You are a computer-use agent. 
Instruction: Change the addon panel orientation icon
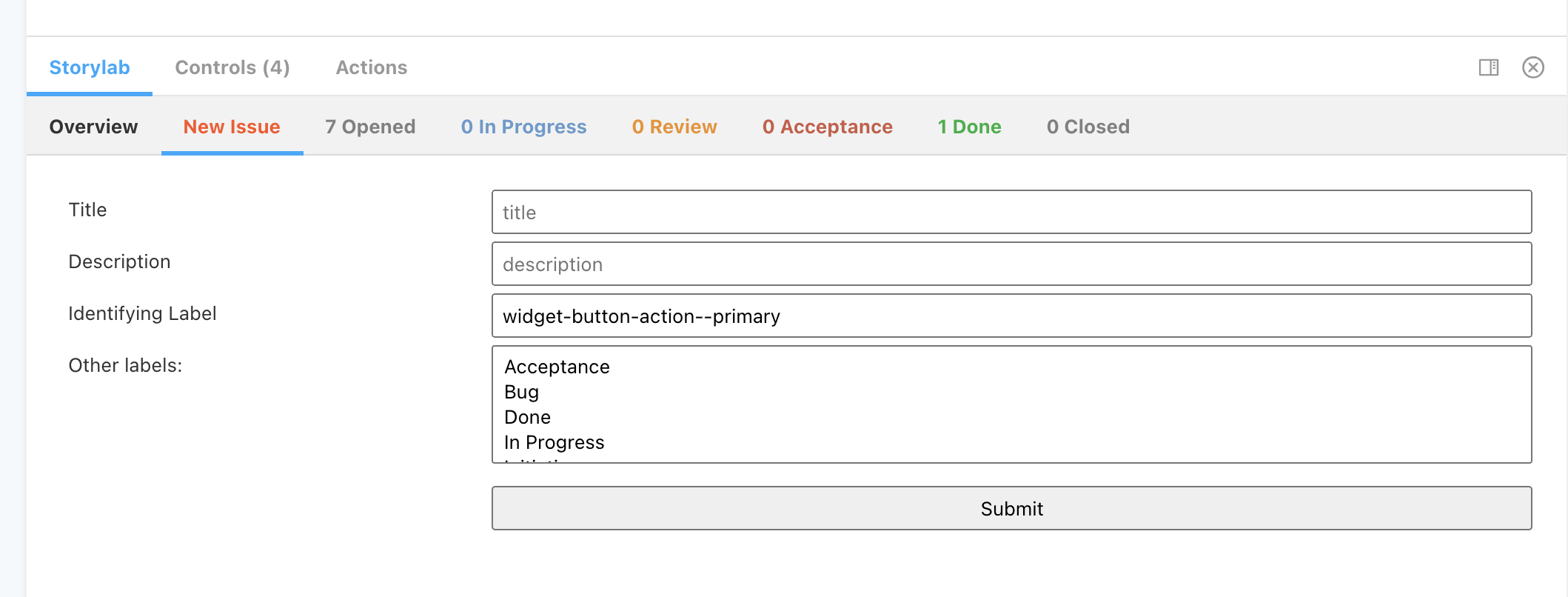point(1488,67)
